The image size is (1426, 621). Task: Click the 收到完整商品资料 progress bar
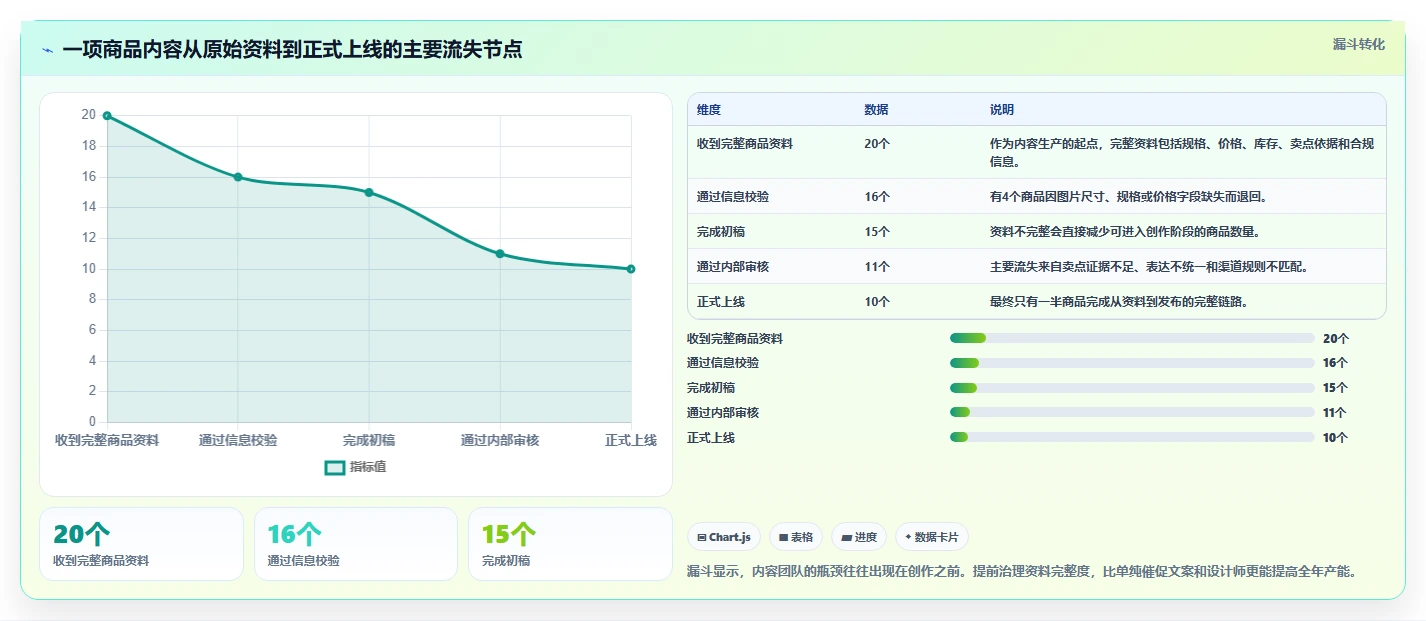coord(1132,338)
